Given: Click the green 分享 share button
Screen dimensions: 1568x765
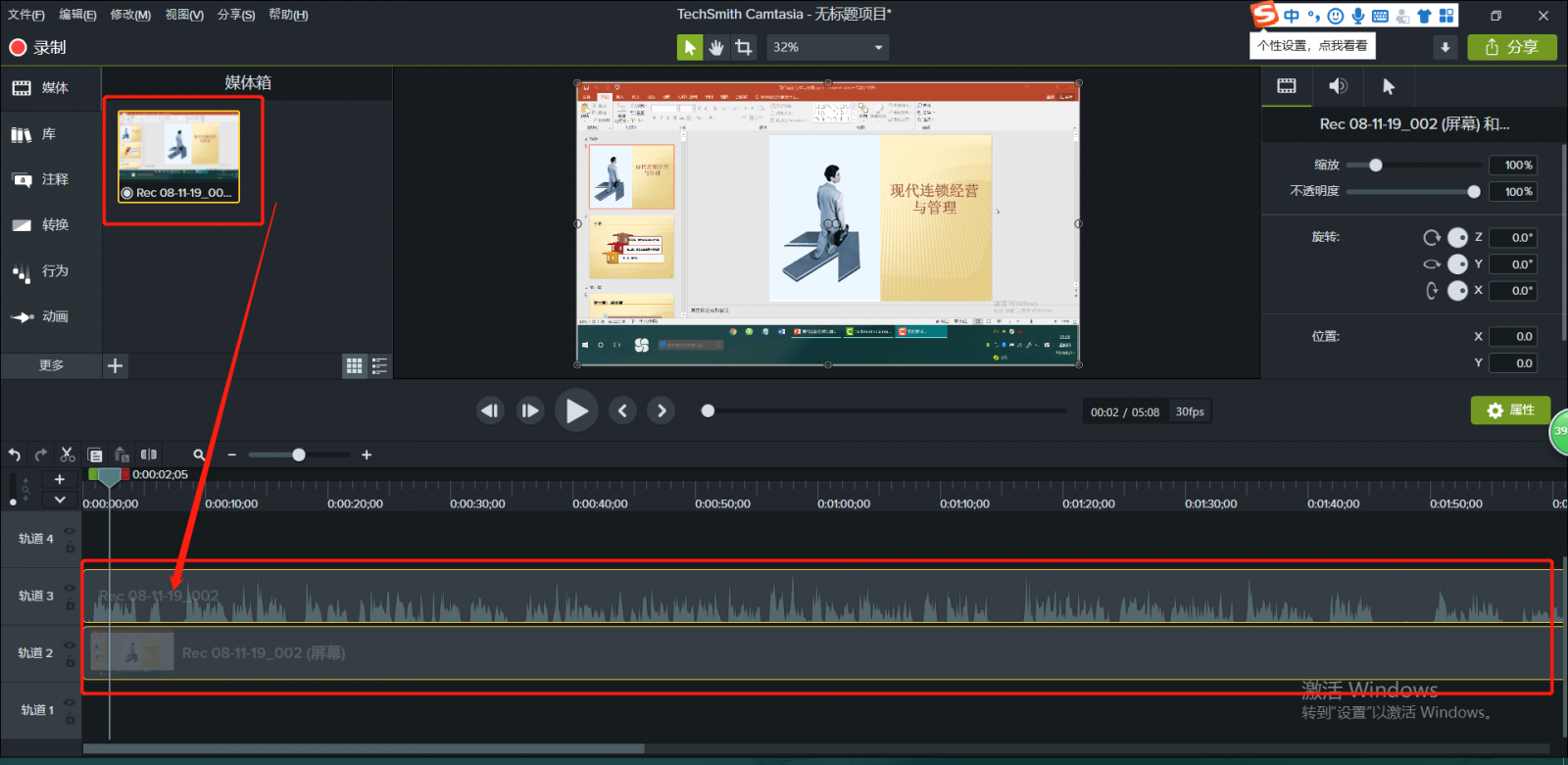Looking at the screenshot, I should (x=1511, y=47).
